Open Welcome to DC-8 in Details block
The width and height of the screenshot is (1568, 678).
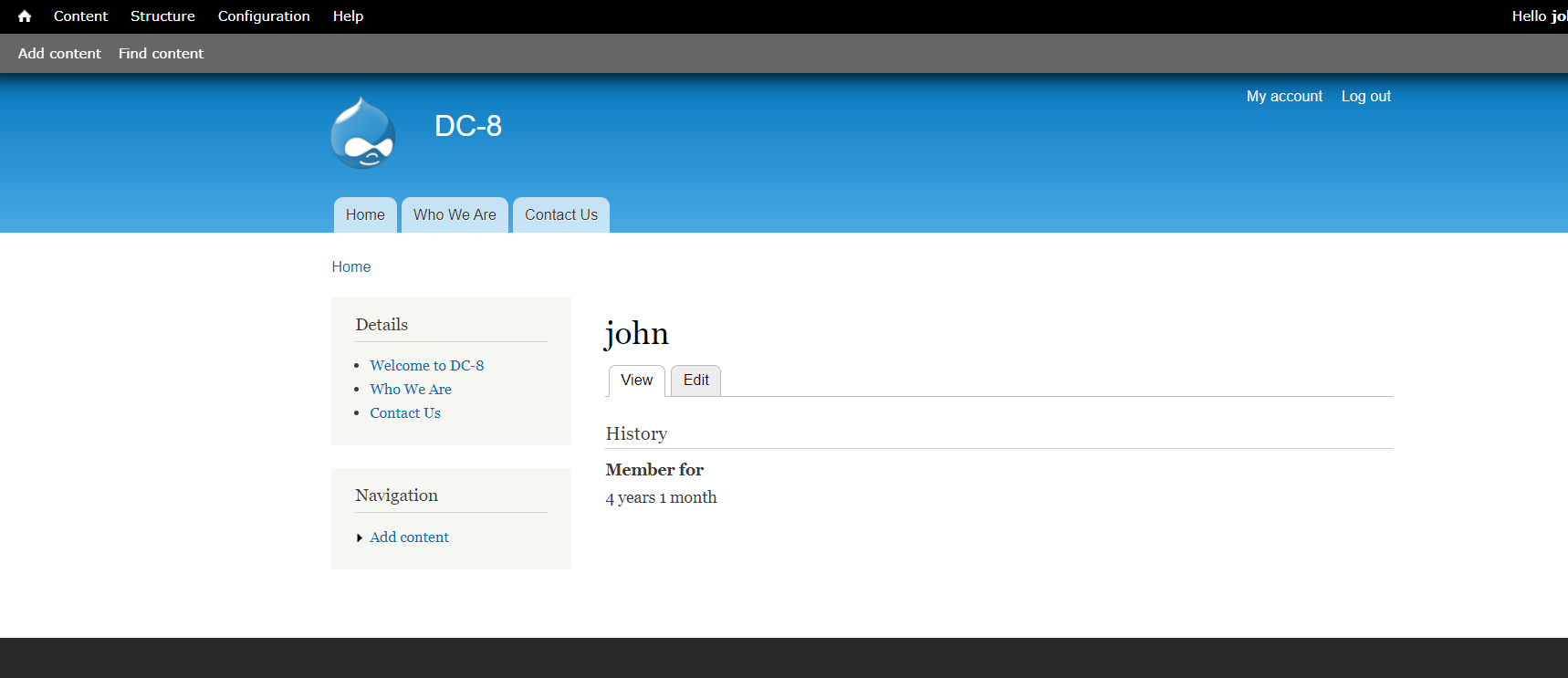click(427, 365)
